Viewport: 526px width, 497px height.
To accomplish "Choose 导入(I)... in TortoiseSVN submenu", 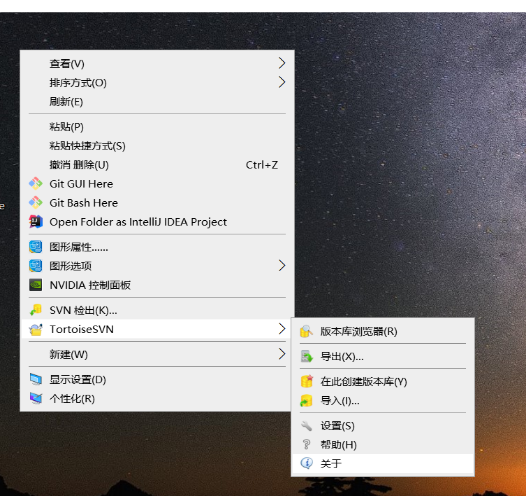I will click(x=383, y=401).
